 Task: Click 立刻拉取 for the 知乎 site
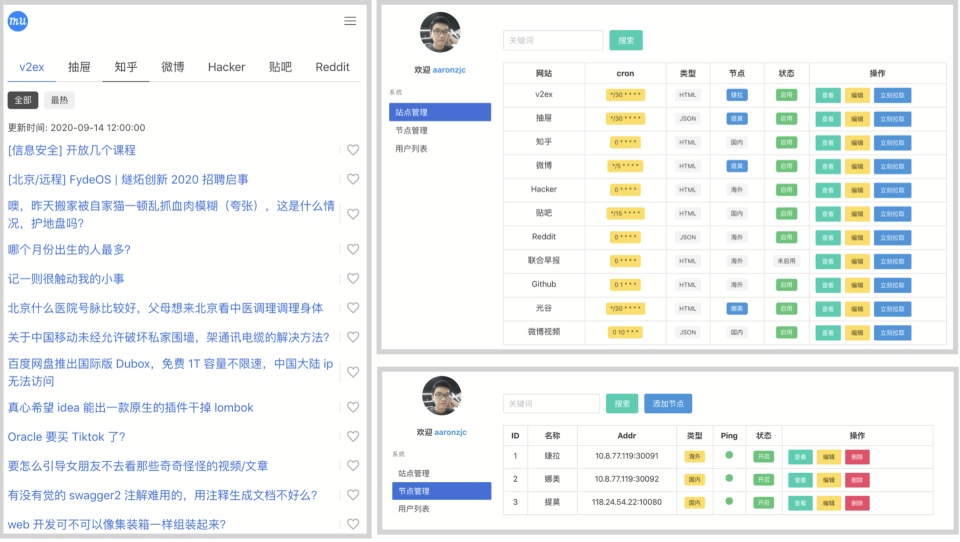893,143
